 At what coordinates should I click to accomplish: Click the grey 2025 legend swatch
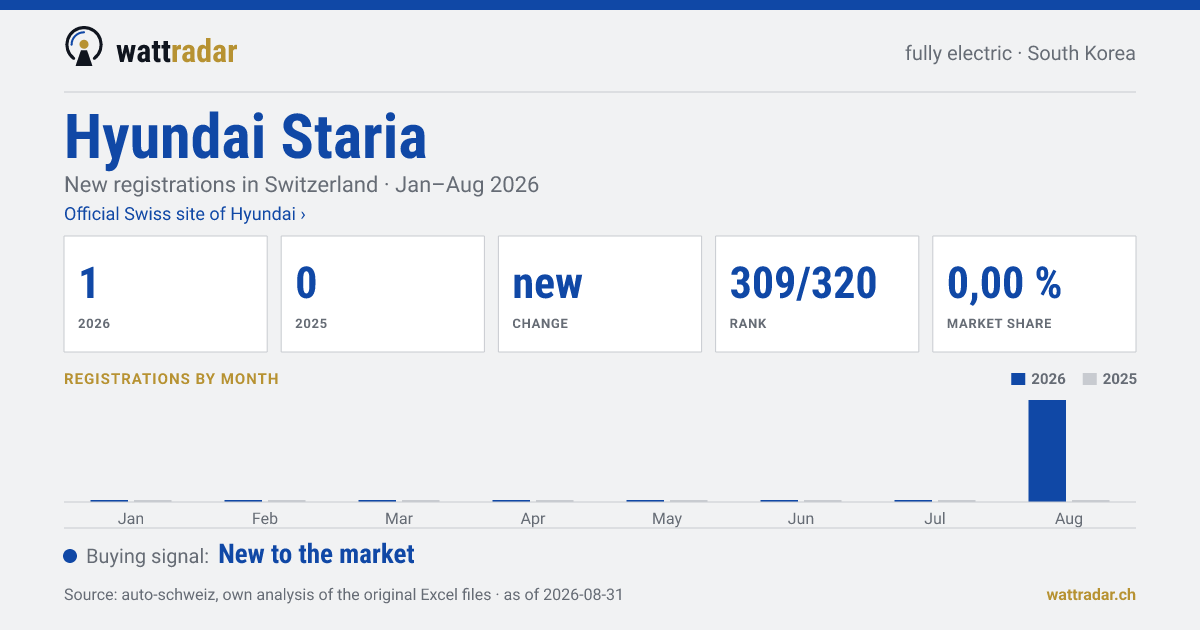tap(1090, 379)
